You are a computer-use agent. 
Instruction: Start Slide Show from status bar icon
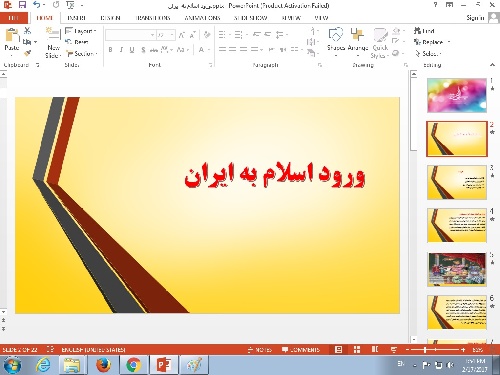394,349
